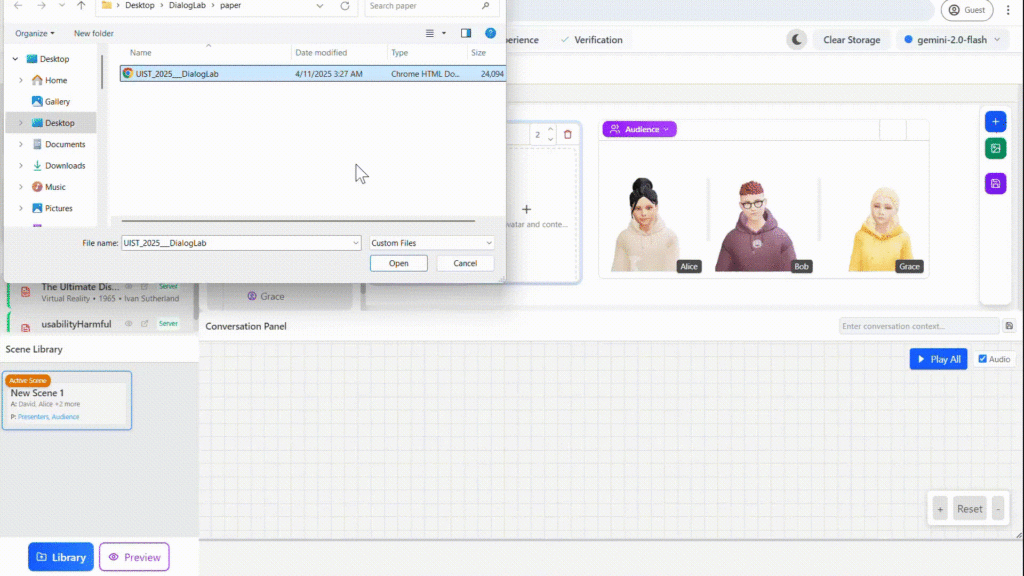This screenshot has height=576, width=1024.
Task: Open the Audience party dropdown
Action: click(639, 129)
